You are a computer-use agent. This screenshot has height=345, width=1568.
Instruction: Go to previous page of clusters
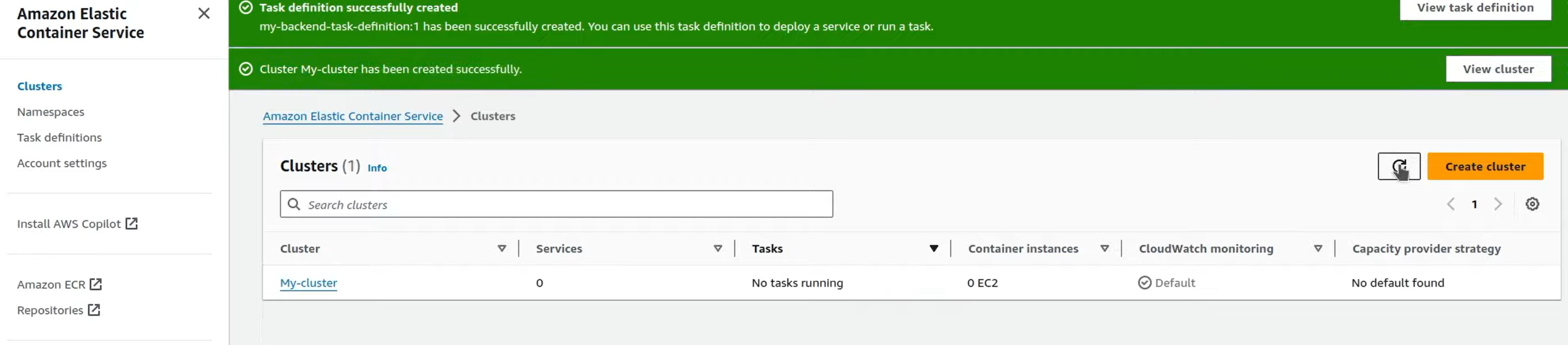pos(1451,204)
